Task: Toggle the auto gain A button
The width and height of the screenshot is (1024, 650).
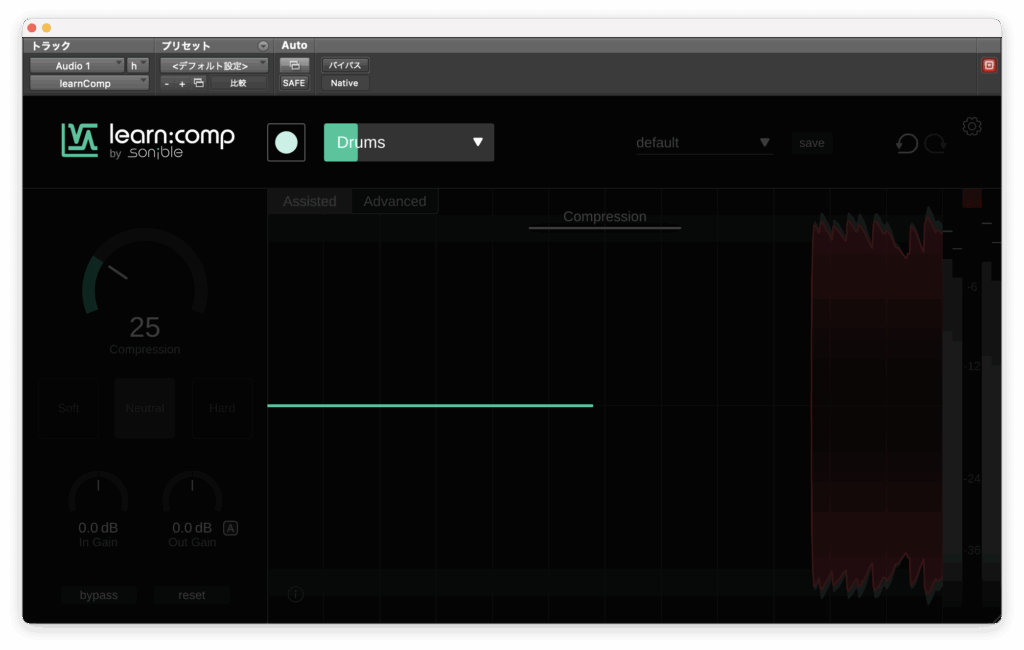Action: click(x=231, y=528)
